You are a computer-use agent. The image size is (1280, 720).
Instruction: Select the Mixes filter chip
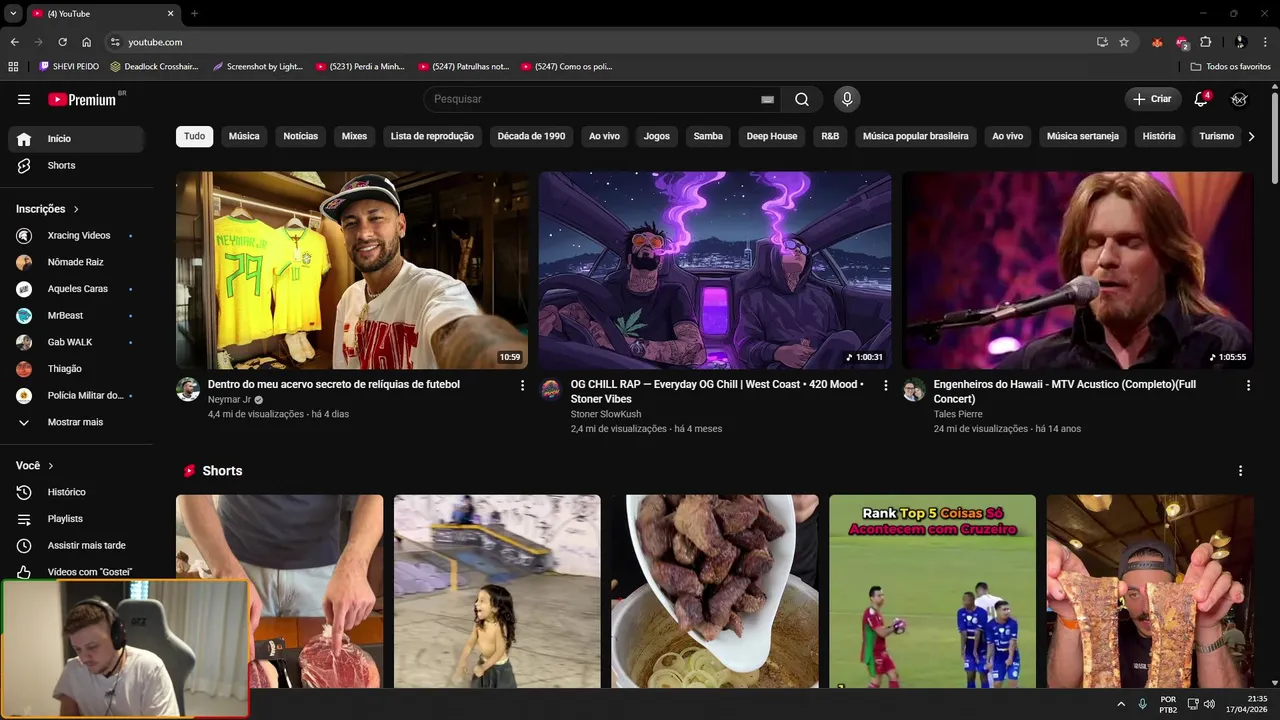[x=354, y=136]
